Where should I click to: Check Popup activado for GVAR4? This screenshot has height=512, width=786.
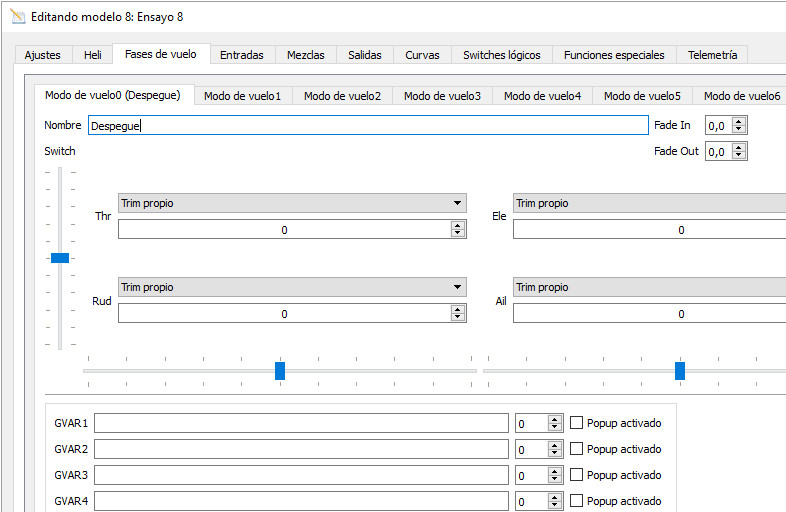point(576,501)
